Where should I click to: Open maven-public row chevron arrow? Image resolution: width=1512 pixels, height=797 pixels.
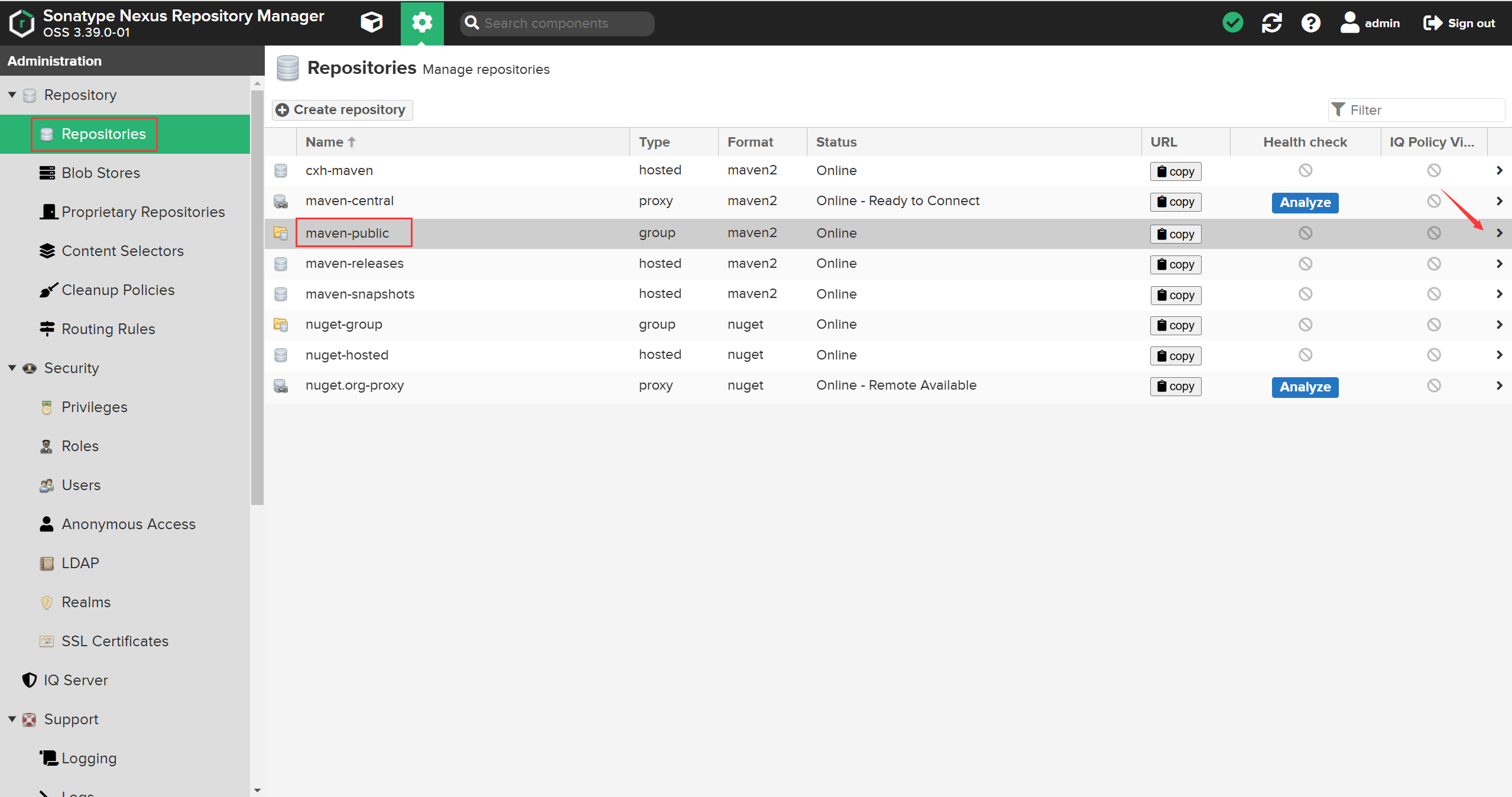[1499, 234]
